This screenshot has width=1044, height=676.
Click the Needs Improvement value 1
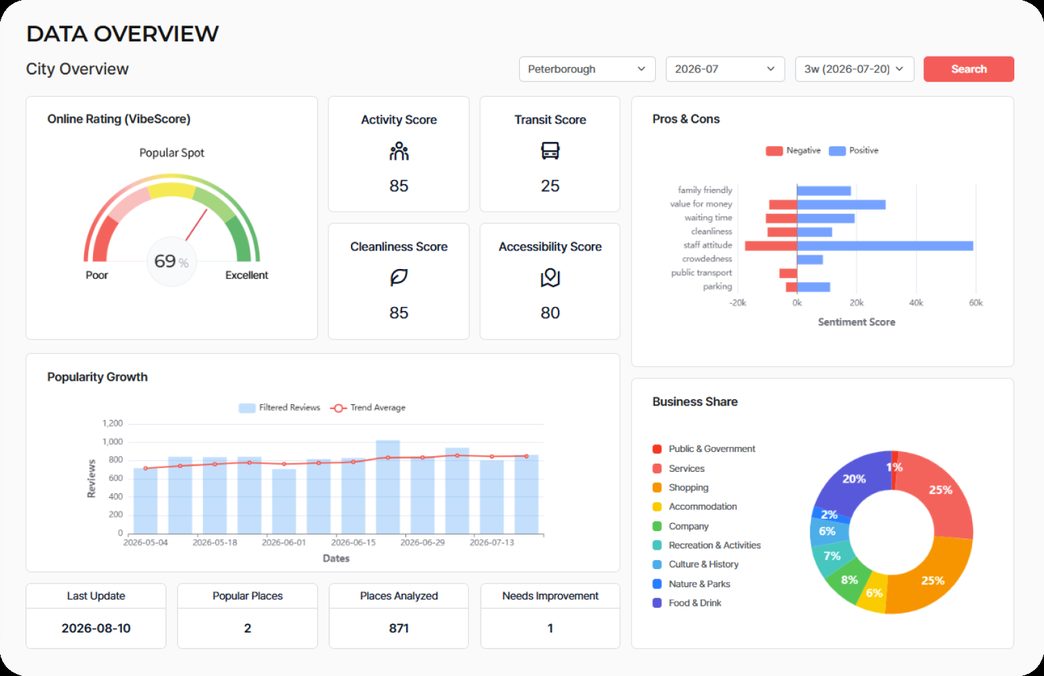[x=550, y=628]
